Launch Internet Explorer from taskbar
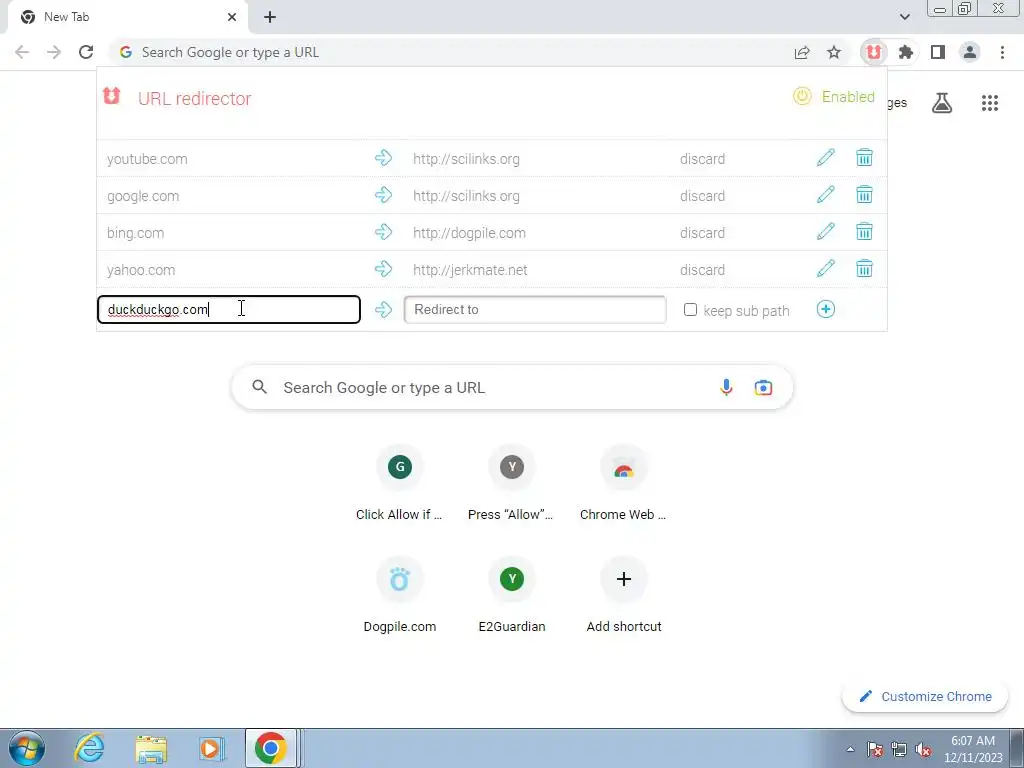The height and width of the screenshot is (768, 1024). coord(89,748)
